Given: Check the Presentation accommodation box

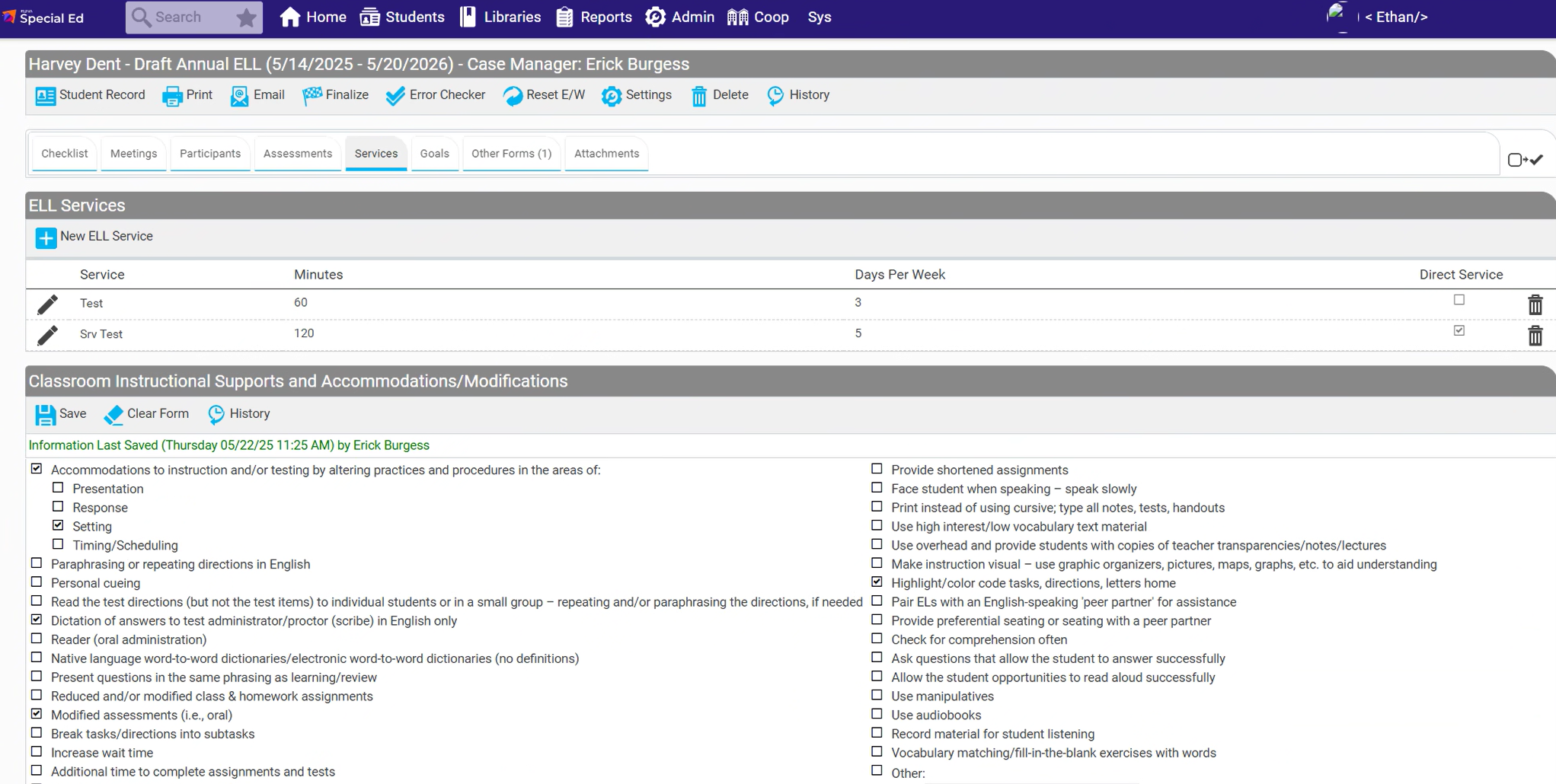Looking at the screenshot, I should click(x=58, y=488).
